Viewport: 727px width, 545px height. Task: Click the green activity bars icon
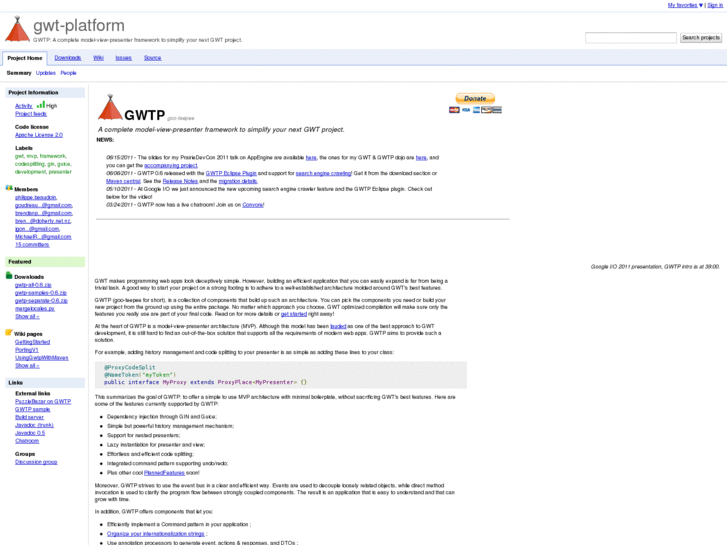tap(41, 105)
